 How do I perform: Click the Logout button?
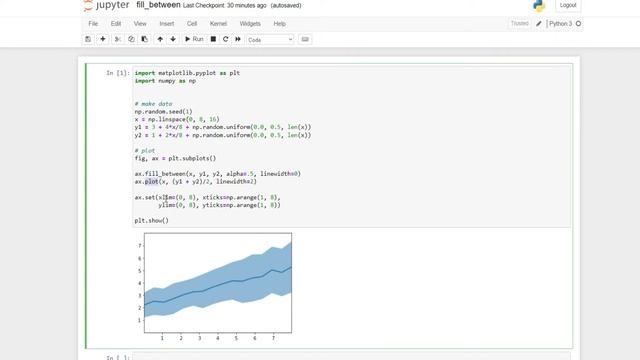(568, 5)
